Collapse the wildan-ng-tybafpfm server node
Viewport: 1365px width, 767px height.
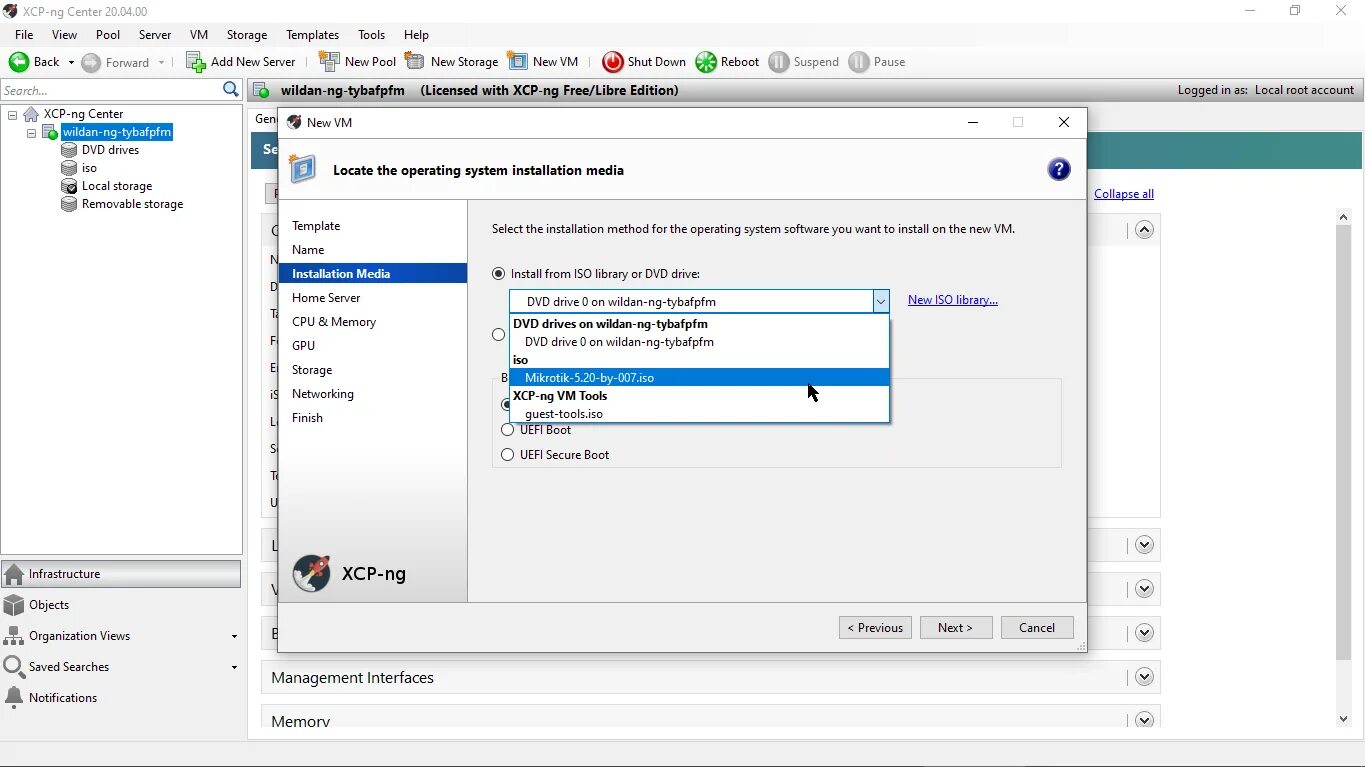pos(31,132)
